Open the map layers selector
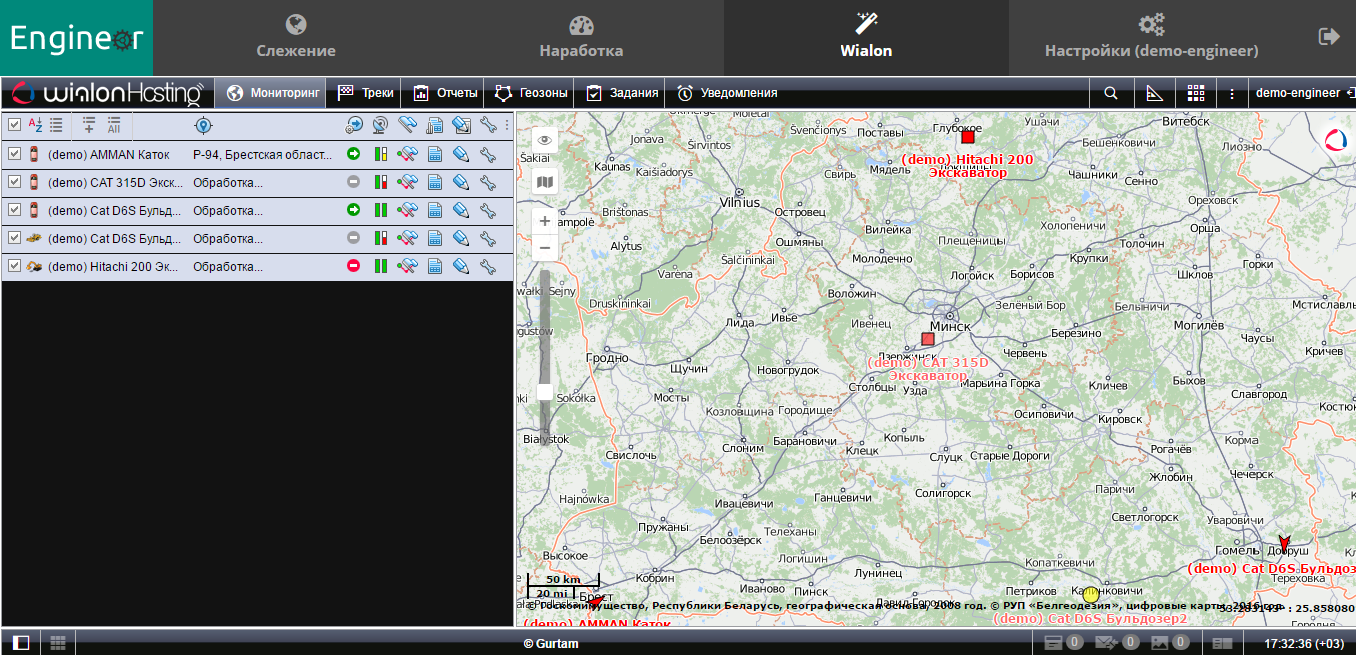 [545, 182]
